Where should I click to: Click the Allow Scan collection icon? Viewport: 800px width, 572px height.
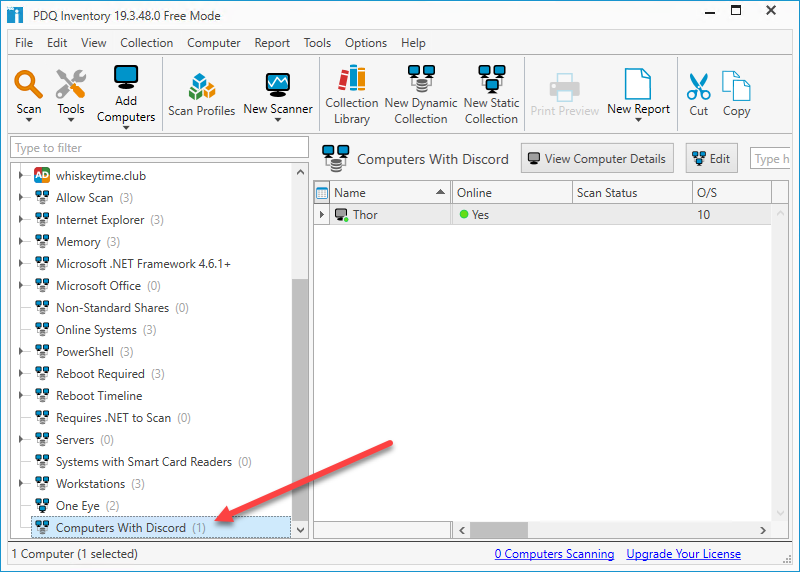(x=42, y=197)
